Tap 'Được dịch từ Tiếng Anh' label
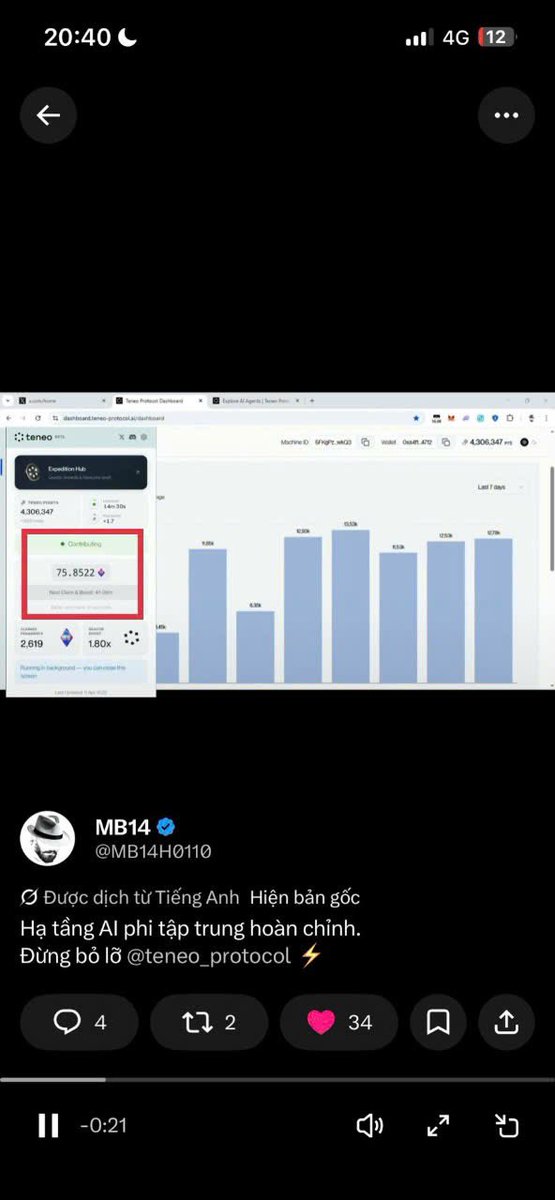Screen dimensions: 555x1200 [x=140, y=898]
